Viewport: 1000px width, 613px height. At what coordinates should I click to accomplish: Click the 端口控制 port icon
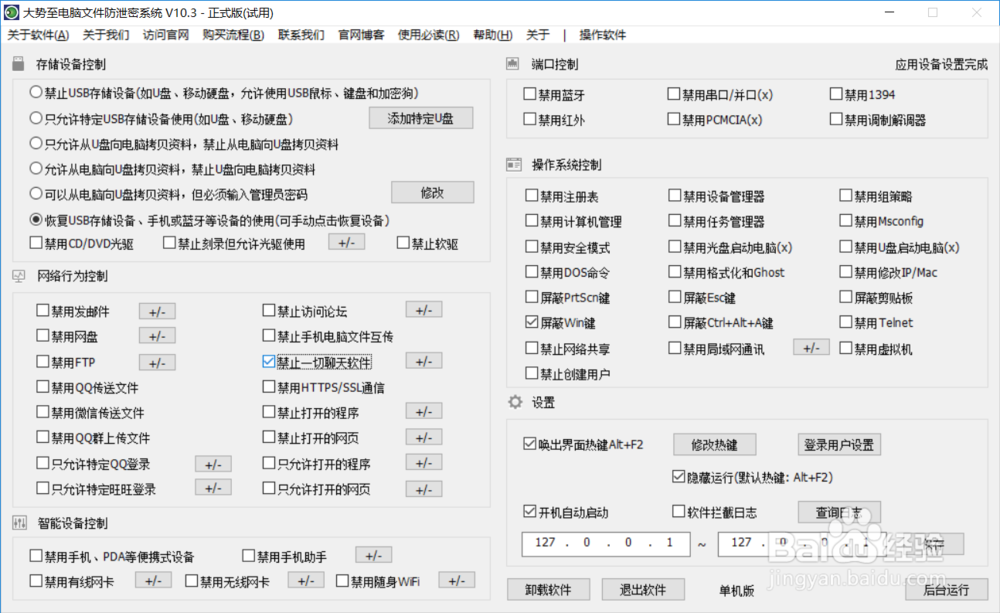click(x=513, y=63)
